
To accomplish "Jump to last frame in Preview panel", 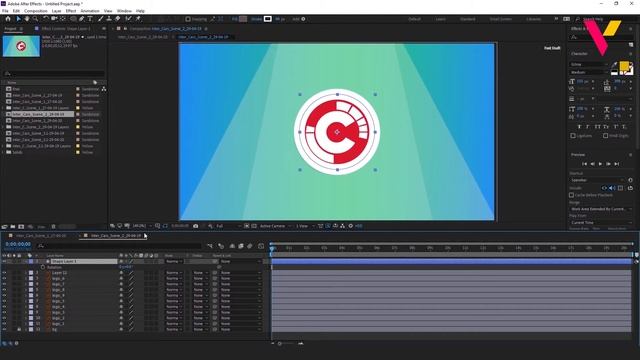I will tap(617, 164).
